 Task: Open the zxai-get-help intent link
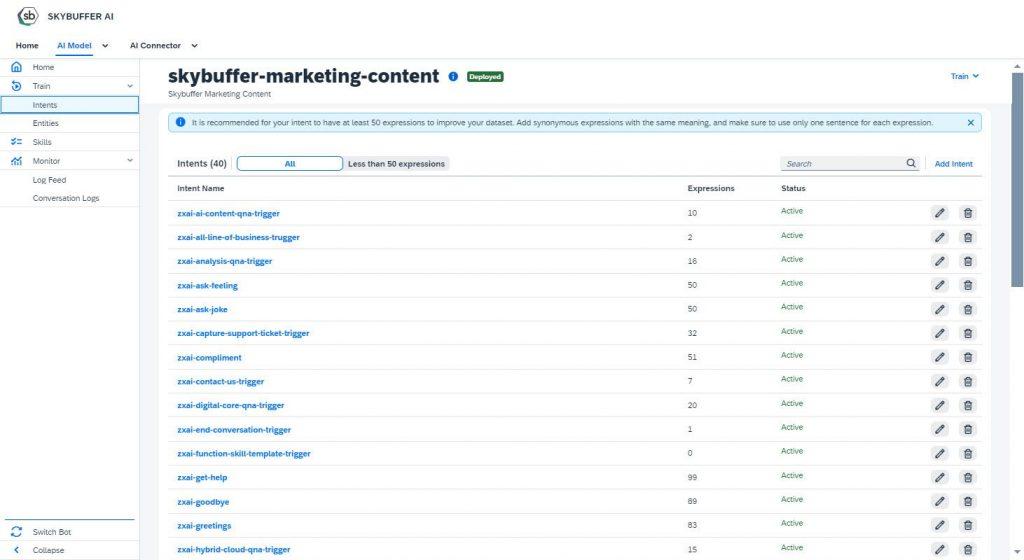202,478
